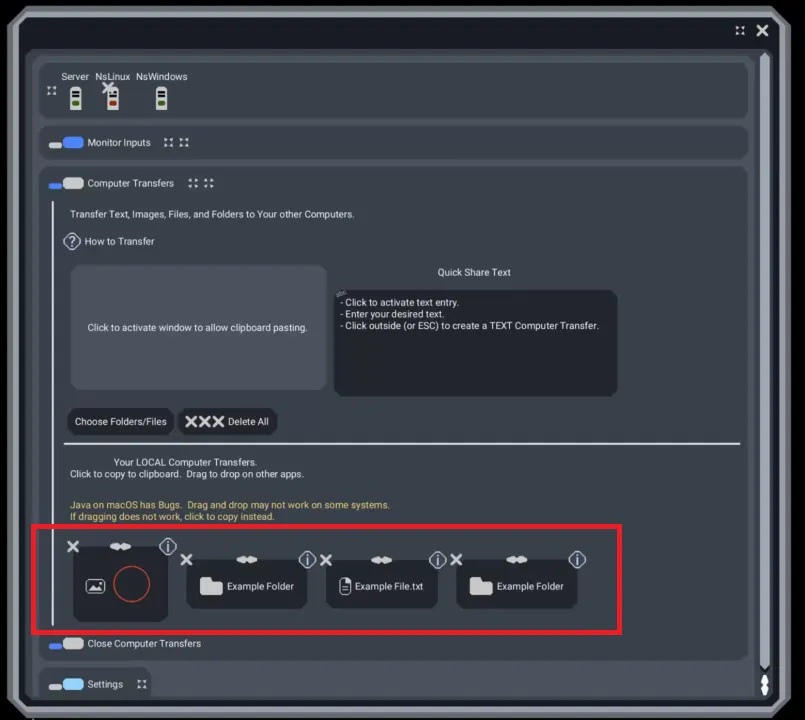Viewport: 805px width, 720px height.
Task: Click drag handle above Example Folder after File.txt
Action: (516, 560)
